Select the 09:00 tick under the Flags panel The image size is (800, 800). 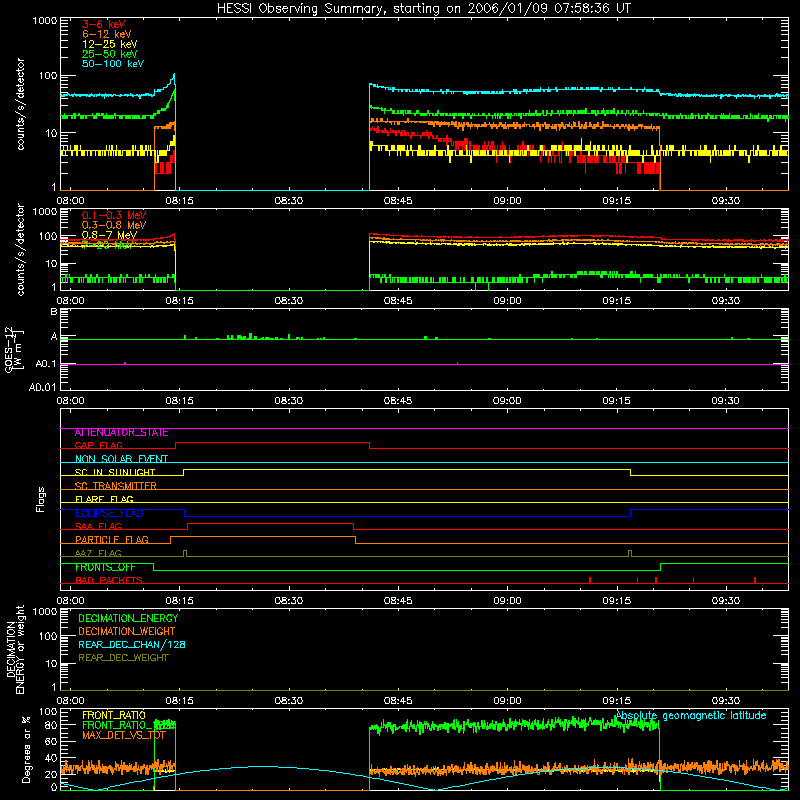(507, 601)
